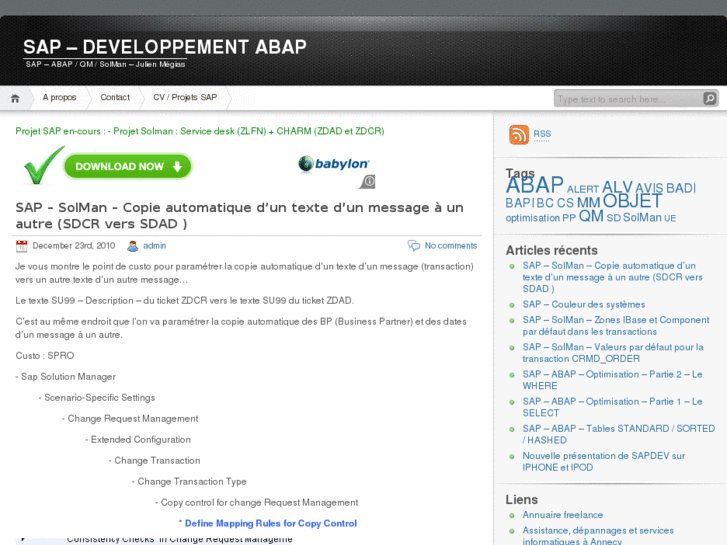Click the green checkmark ad image
The height and width of the screenshot is (545, 727).
[x=44, y=165]
